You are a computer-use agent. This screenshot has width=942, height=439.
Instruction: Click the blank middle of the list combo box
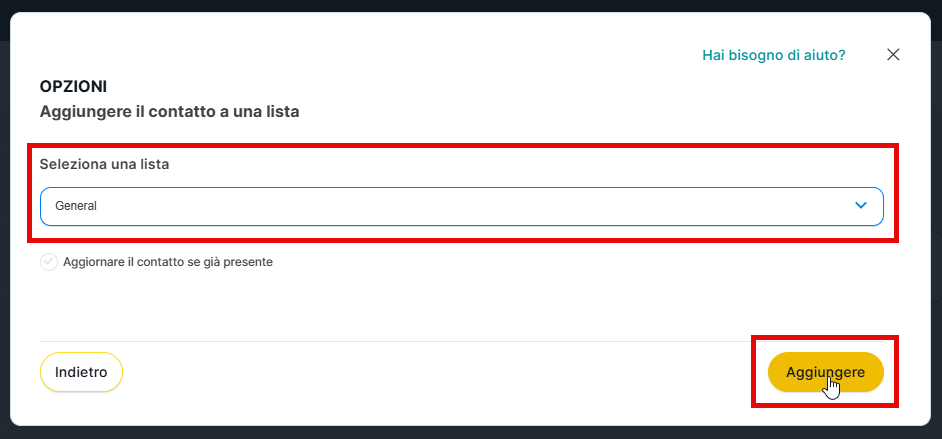pyautogui.click(x=461, y=206)
